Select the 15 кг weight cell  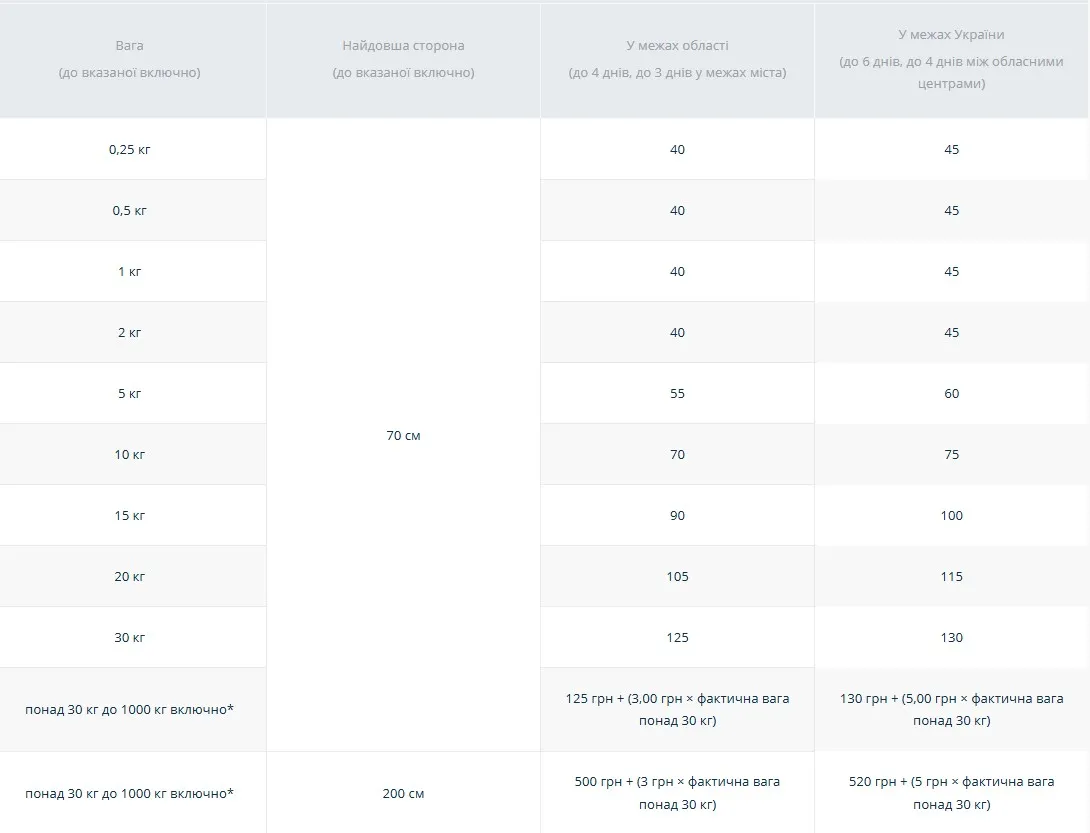(x=130, y=516)
